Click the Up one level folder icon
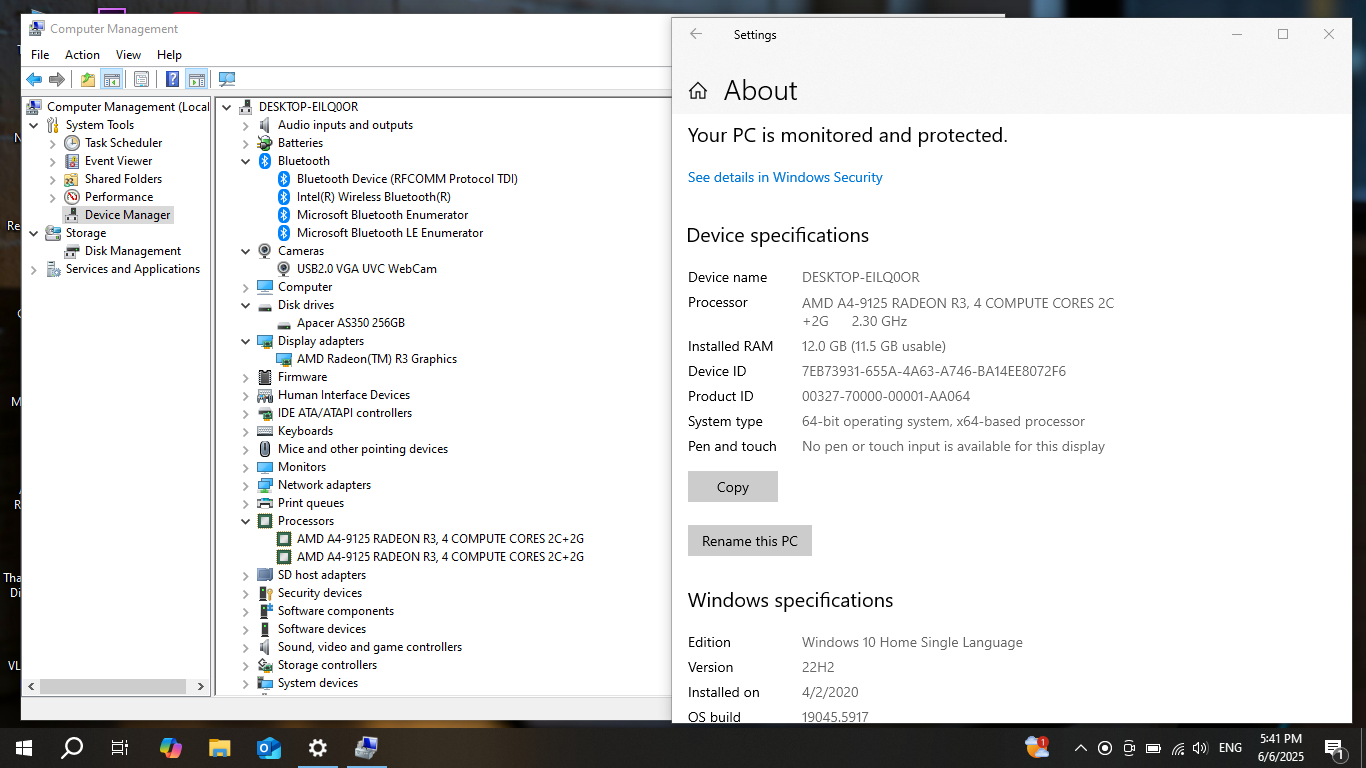 click(88, 80)
